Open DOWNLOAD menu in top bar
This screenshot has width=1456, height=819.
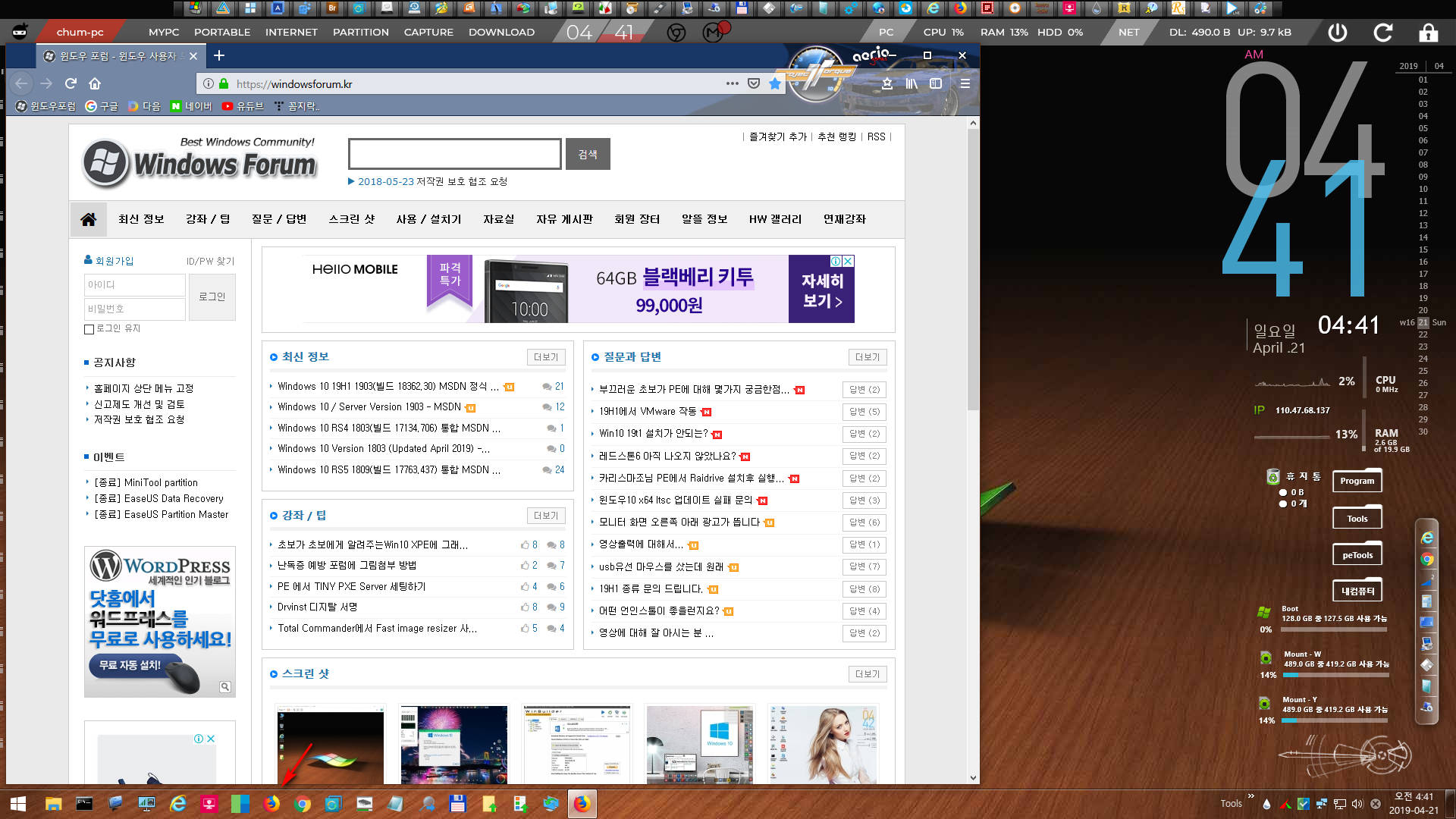click(501, 32)
